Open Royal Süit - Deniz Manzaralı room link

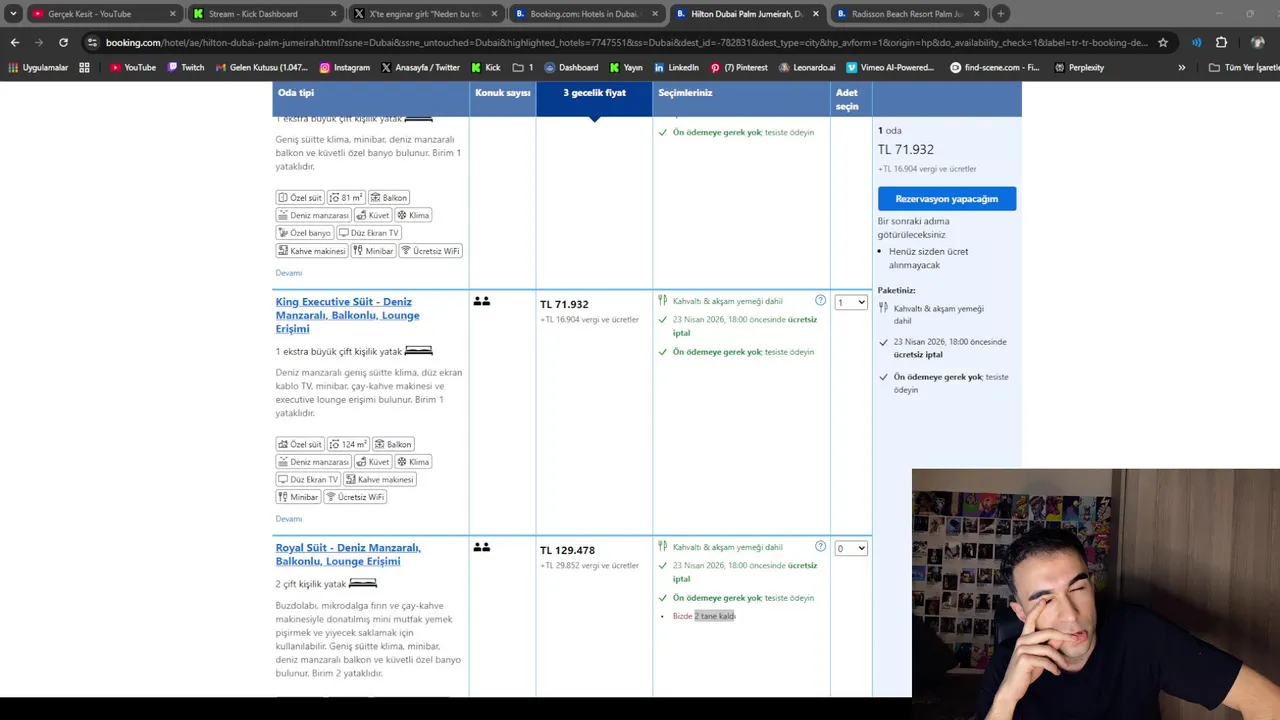point(348,554)
